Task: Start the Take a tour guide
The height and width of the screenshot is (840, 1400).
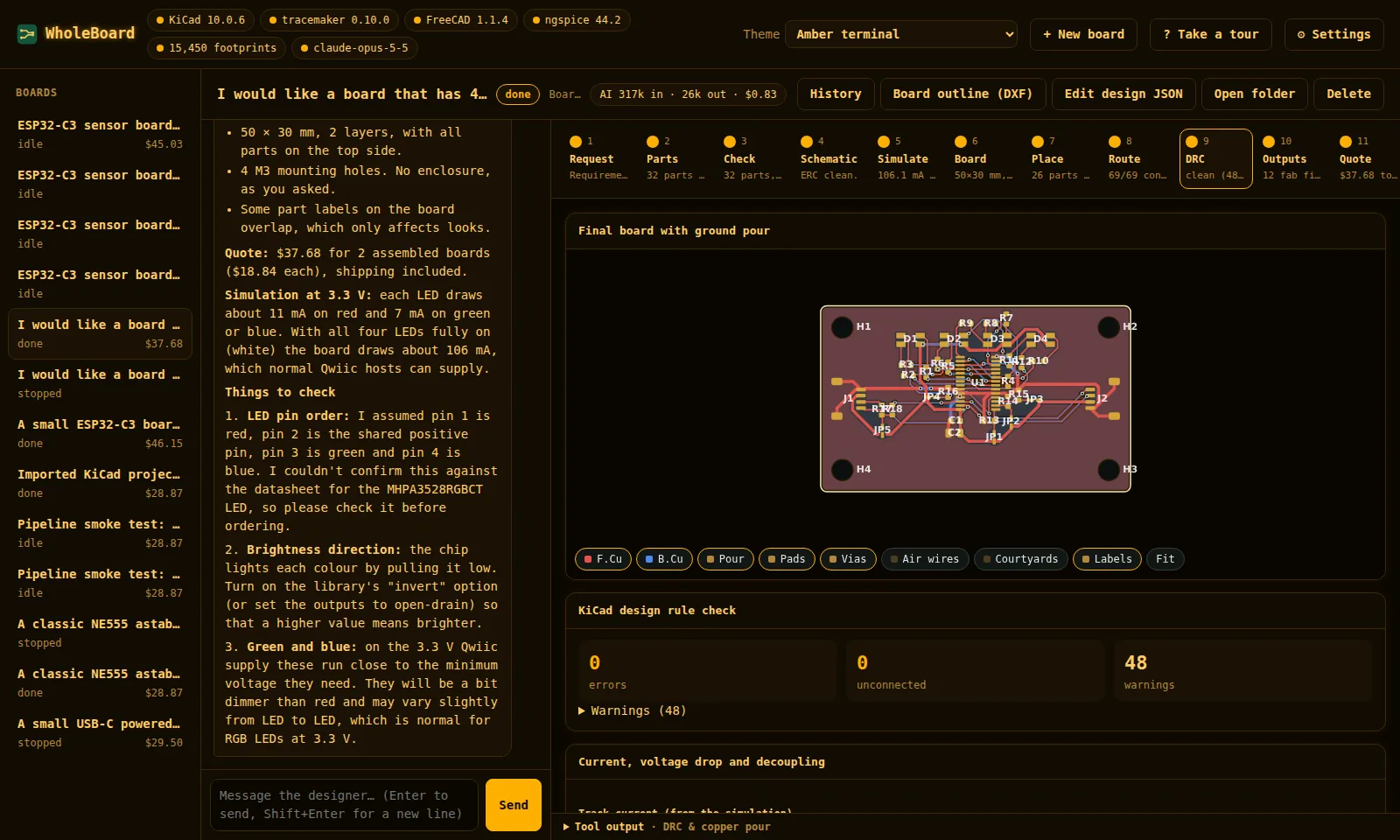Action: point(1211,34)
